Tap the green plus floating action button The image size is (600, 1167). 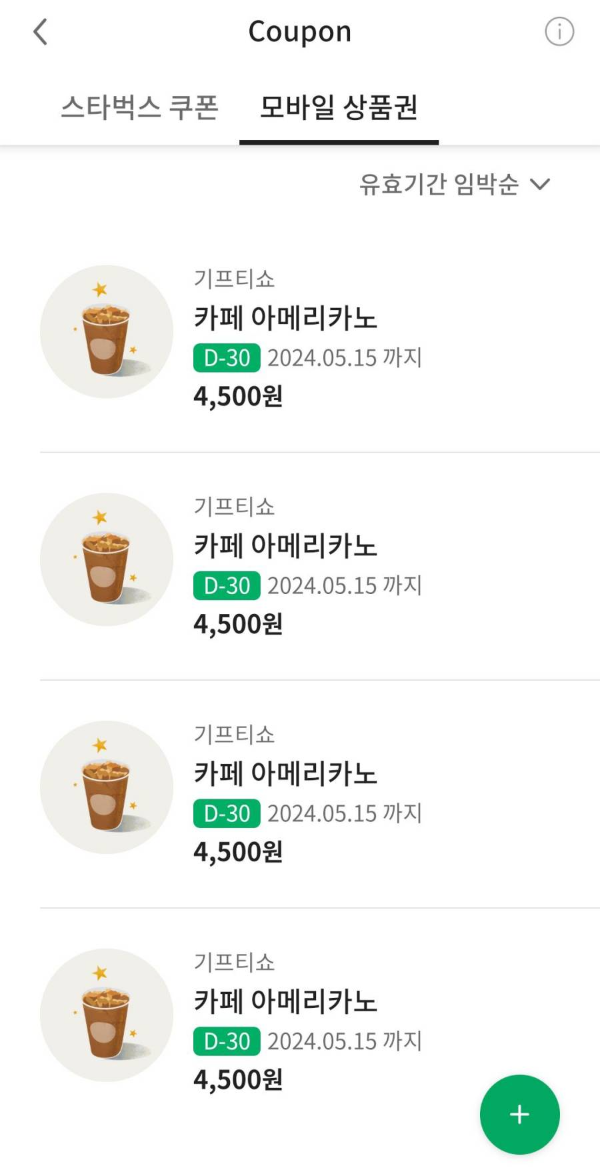click(520, 1114)
